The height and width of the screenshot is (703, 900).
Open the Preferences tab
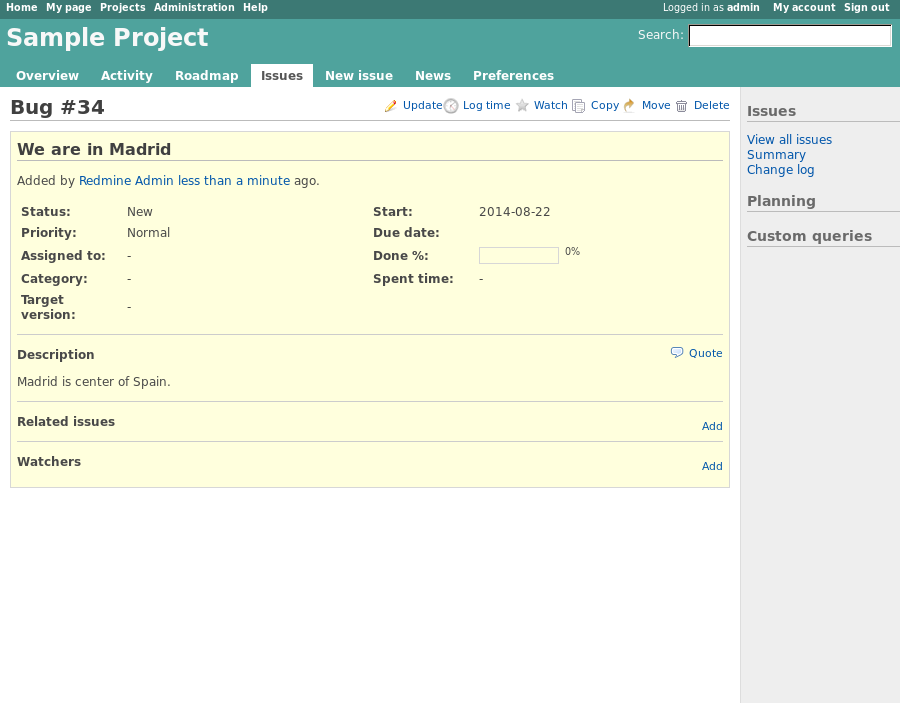(x=513, y=76)
